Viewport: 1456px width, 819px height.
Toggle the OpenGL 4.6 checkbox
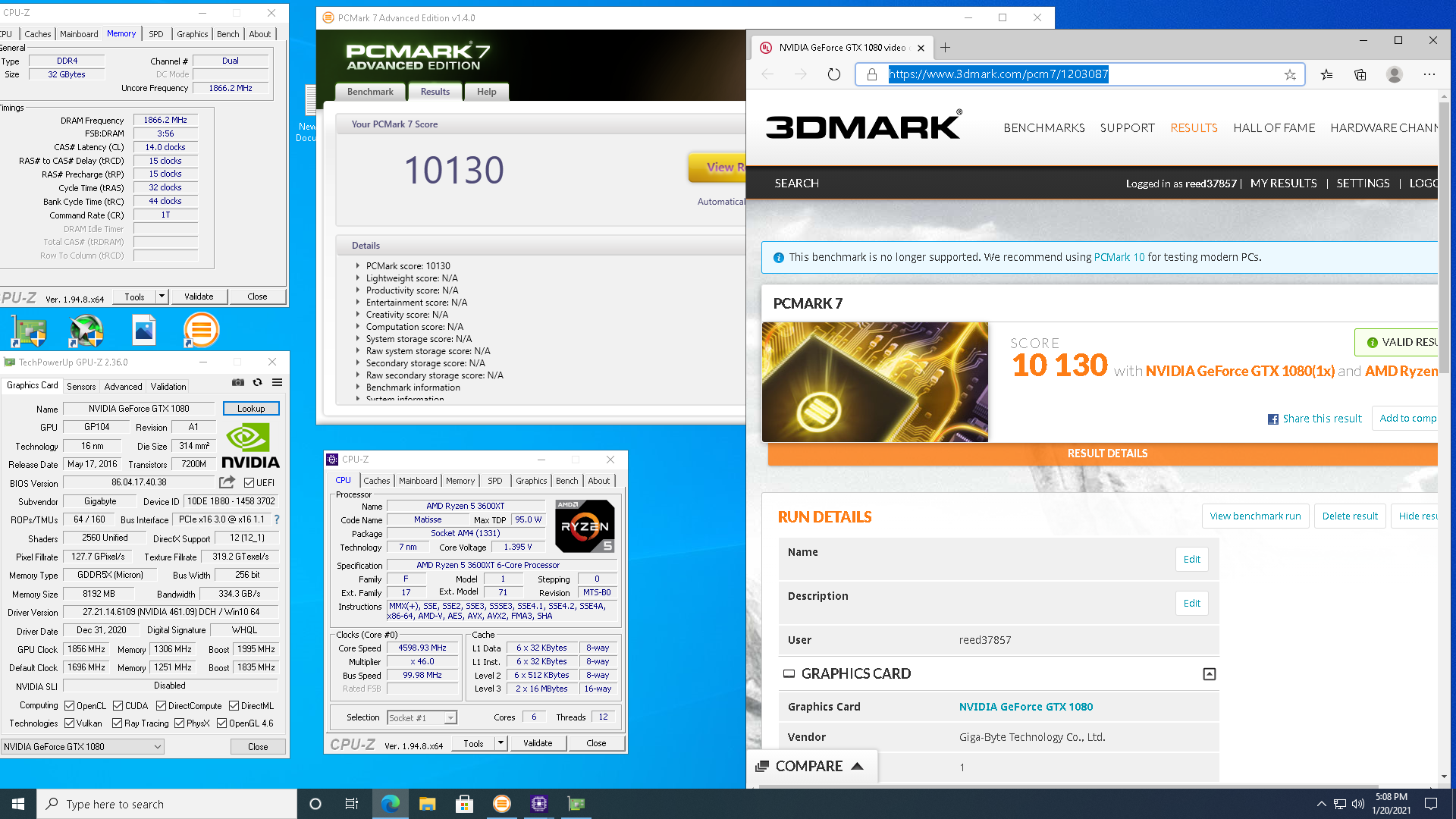click(221, 723)
